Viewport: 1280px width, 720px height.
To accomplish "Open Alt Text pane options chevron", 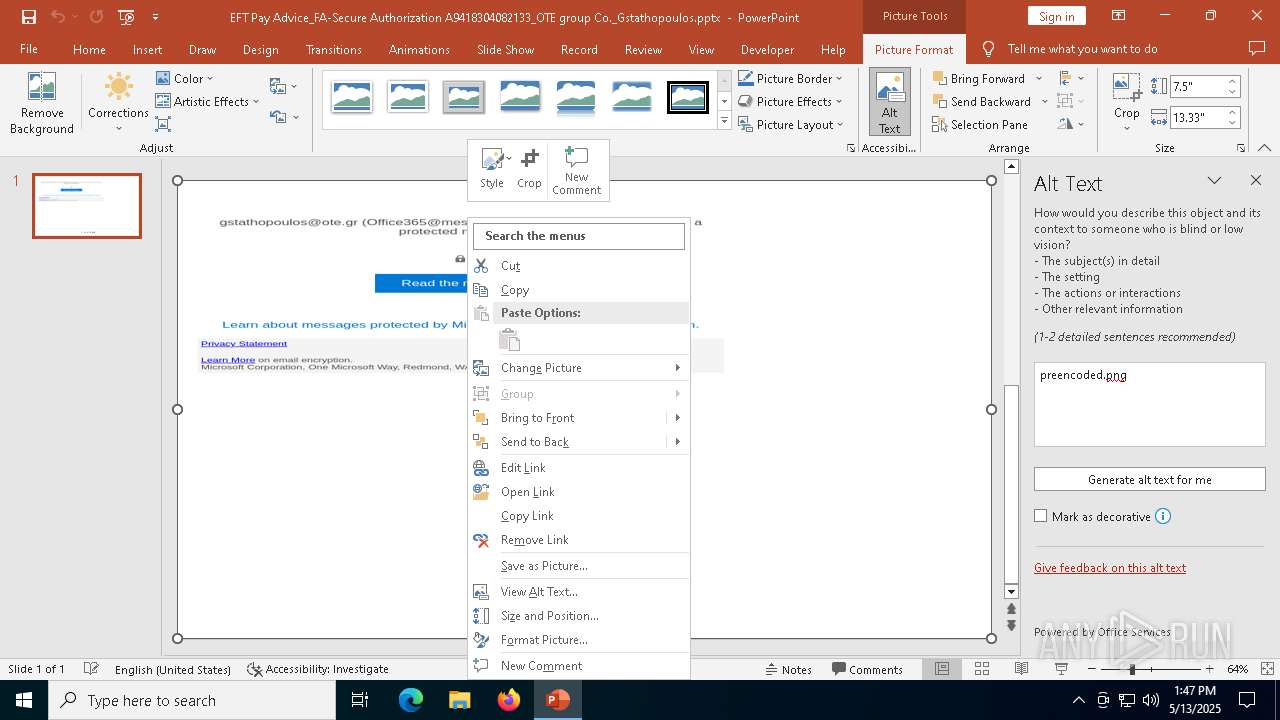I will point(1214,180).
